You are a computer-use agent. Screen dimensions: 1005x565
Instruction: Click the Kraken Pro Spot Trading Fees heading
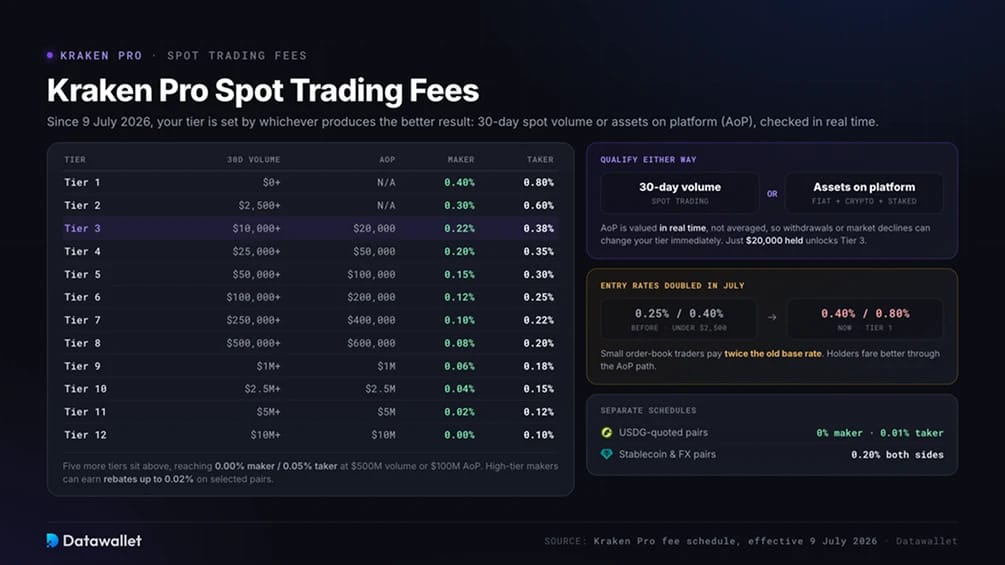[x=263, y=90]
